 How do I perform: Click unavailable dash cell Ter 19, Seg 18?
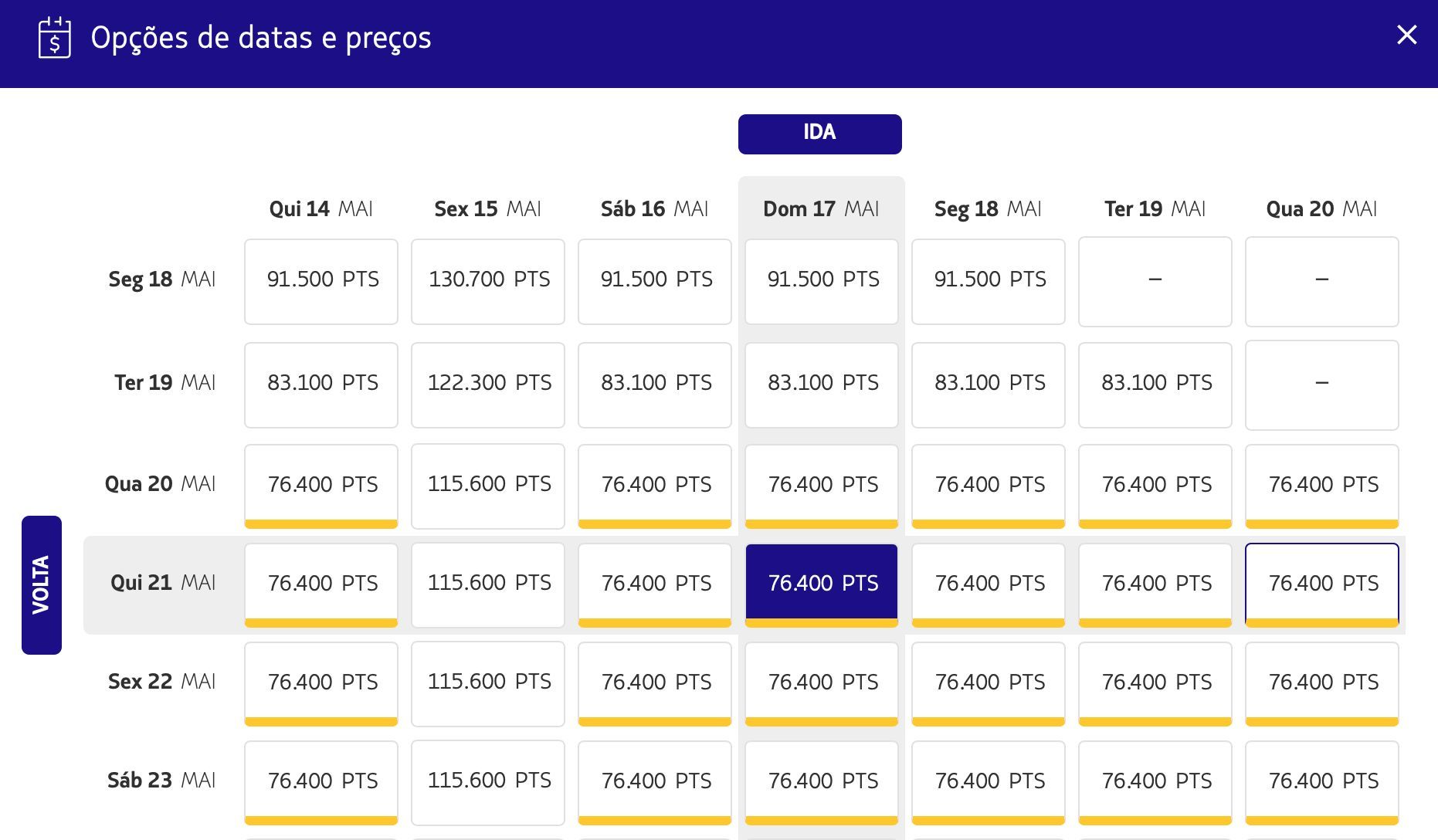[1155, 281]
